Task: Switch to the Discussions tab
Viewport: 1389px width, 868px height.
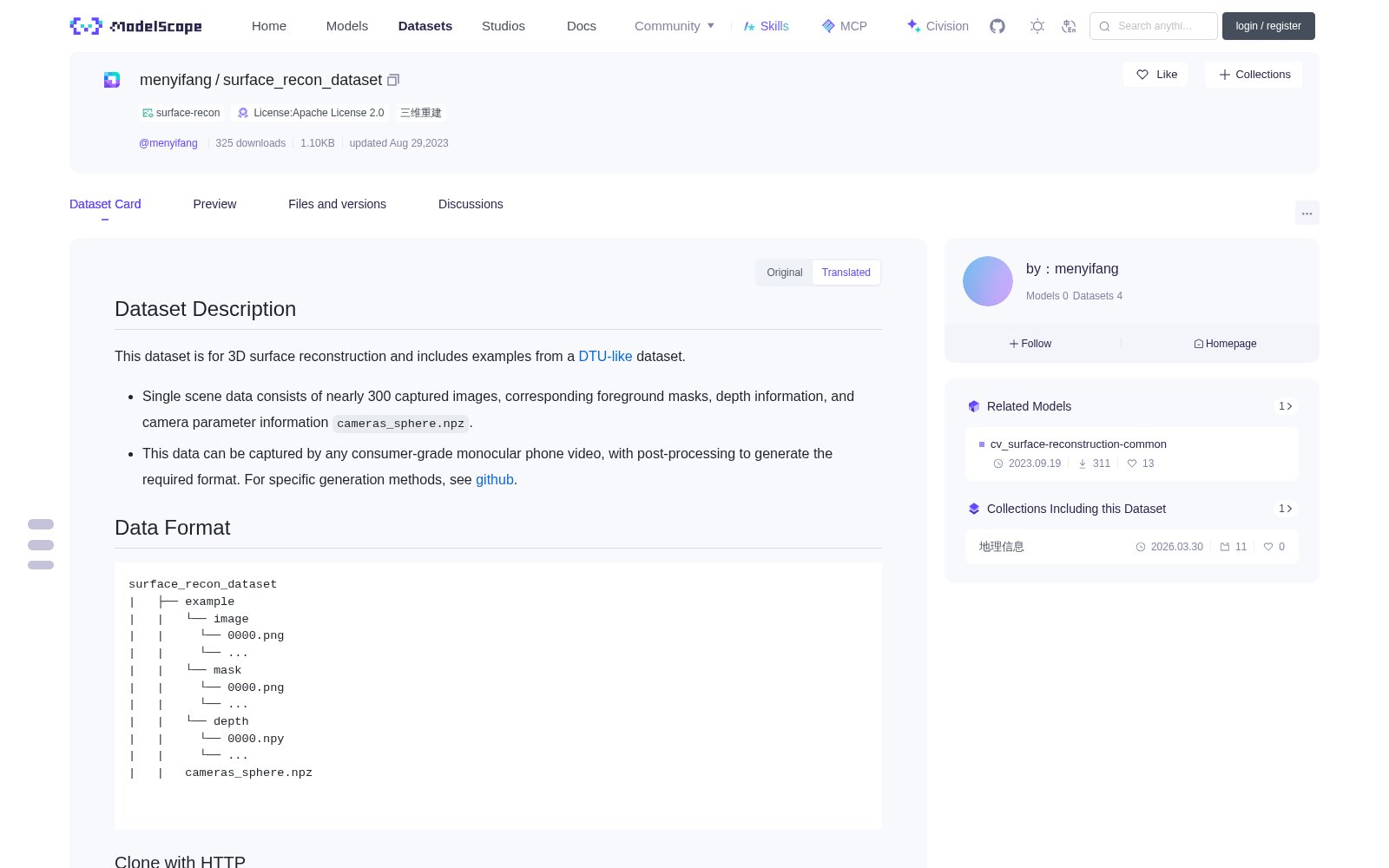Action: click(x=471, y=204)
